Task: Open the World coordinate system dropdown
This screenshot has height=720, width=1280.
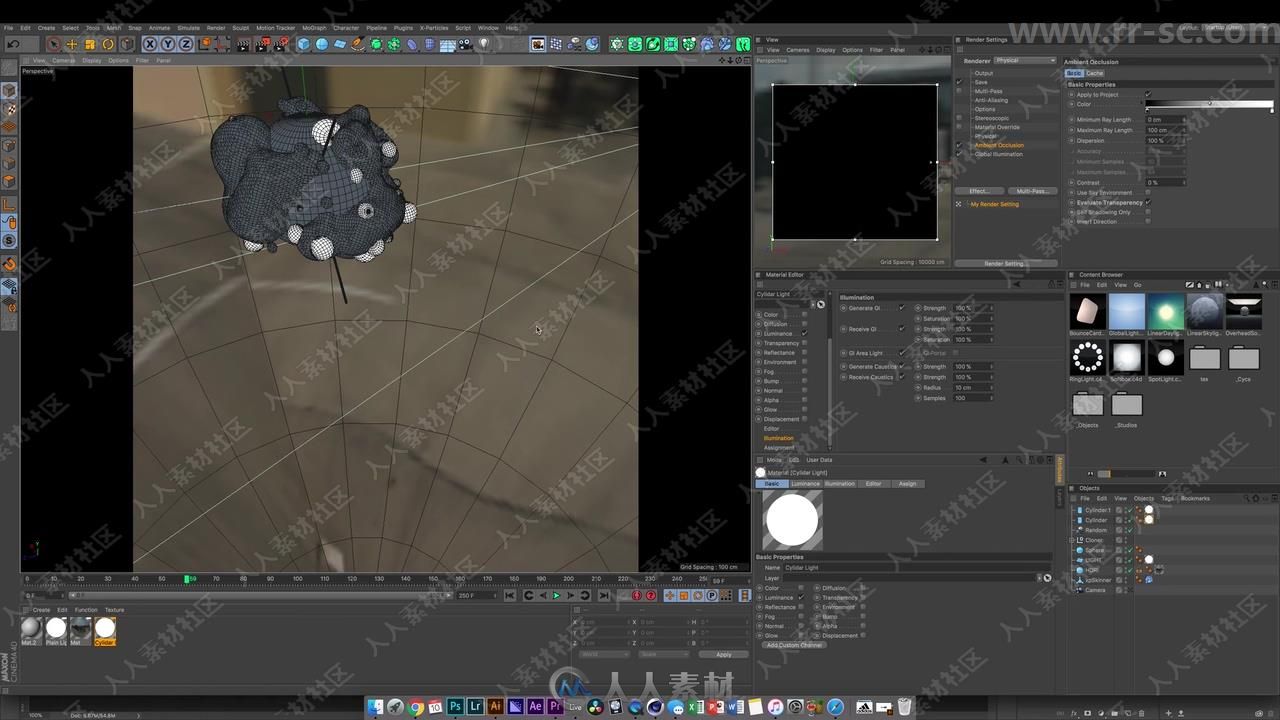Action: pos(604,654)
